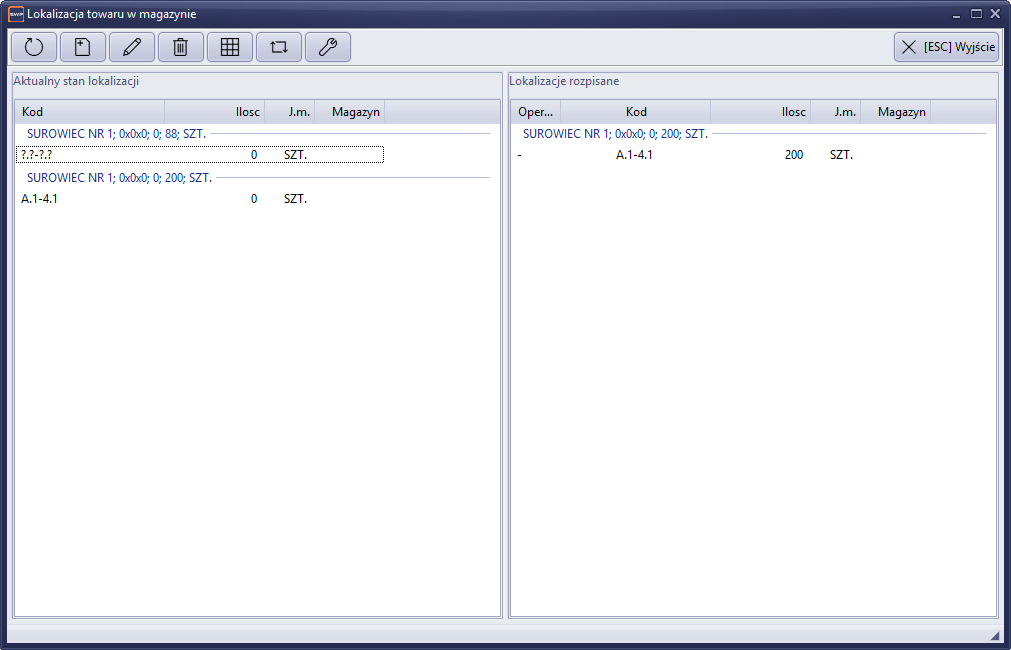Collapse left group SUROWIEC NR 1 200 SZT.

[119, 177]
